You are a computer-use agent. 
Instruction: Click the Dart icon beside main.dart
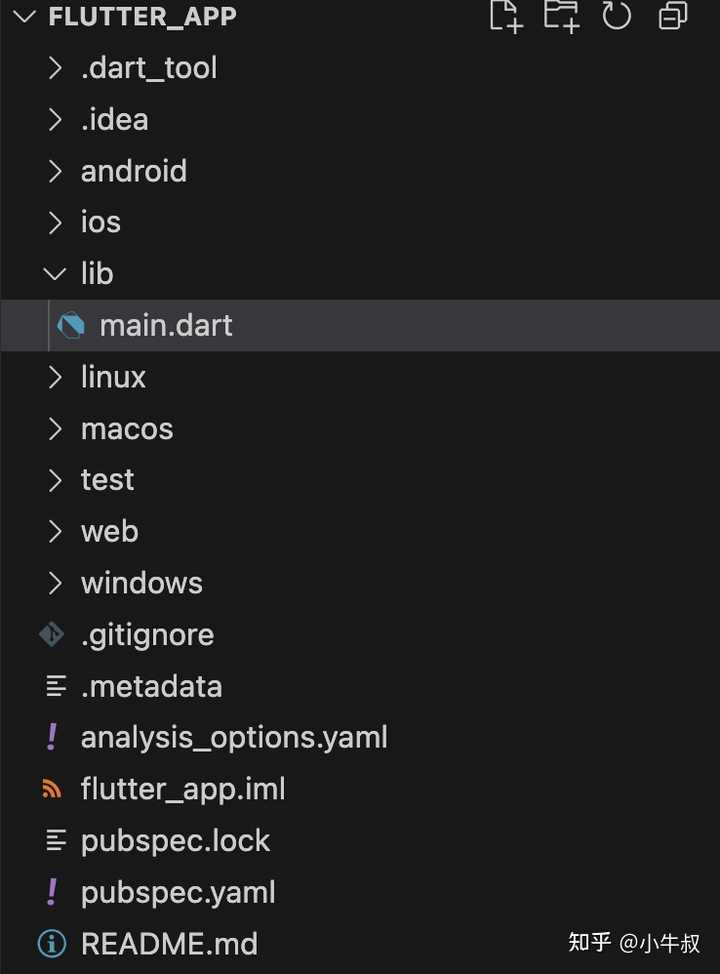click(x=68, y=325)
